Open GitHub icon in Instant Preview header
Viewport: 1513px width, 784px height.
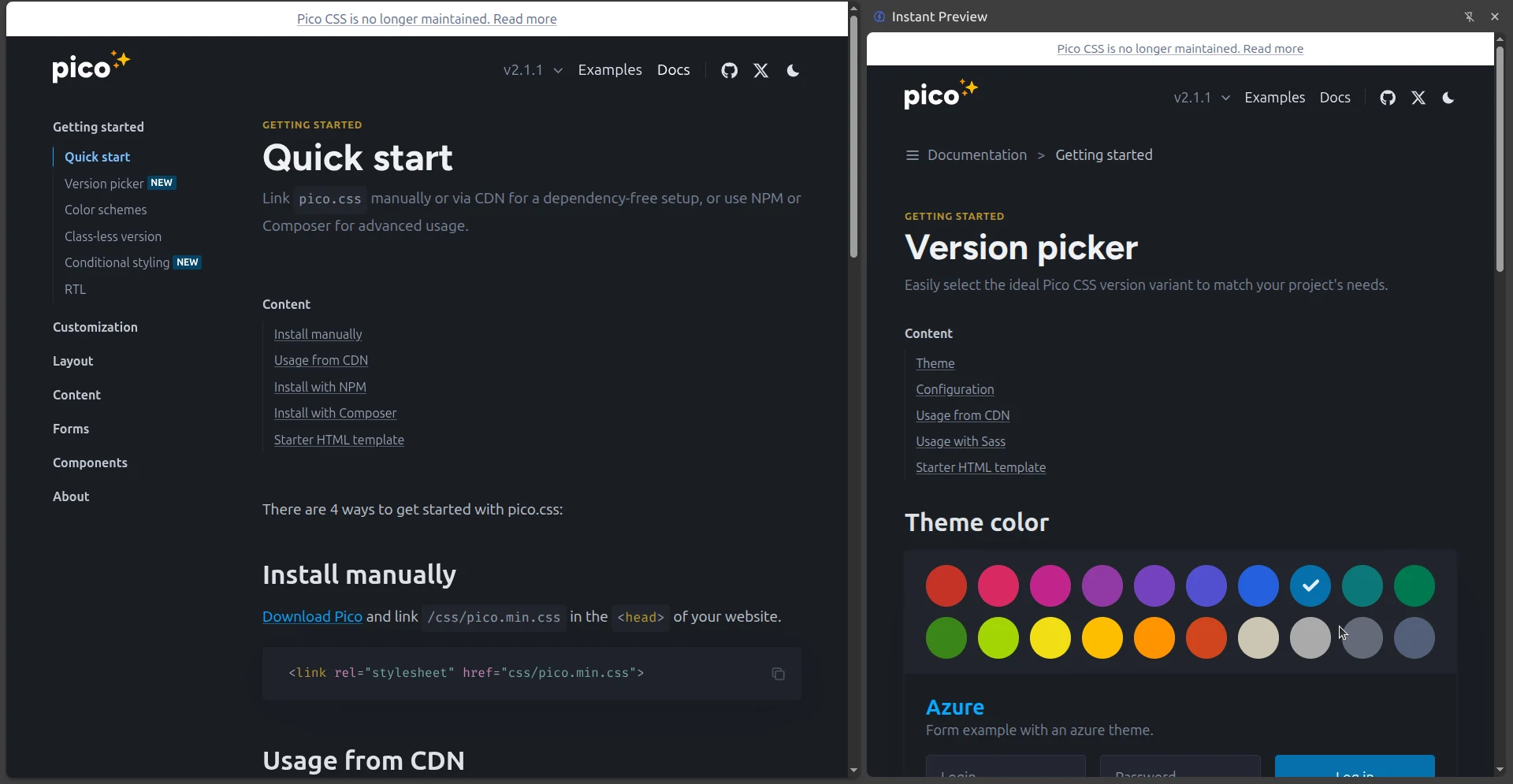tap(1388, 98)
